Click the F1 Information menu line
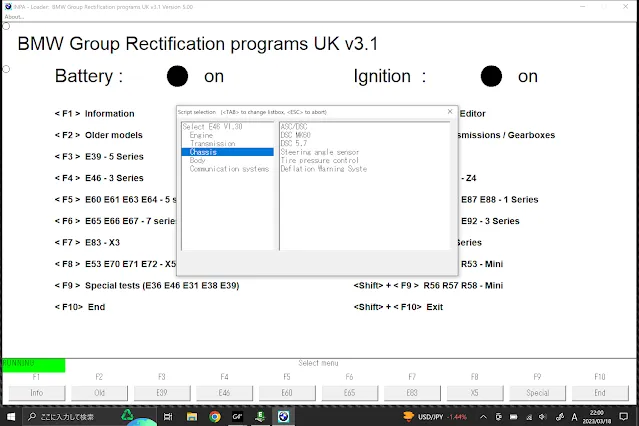Screen dimensions: 639x426 [x=95, y=114]
